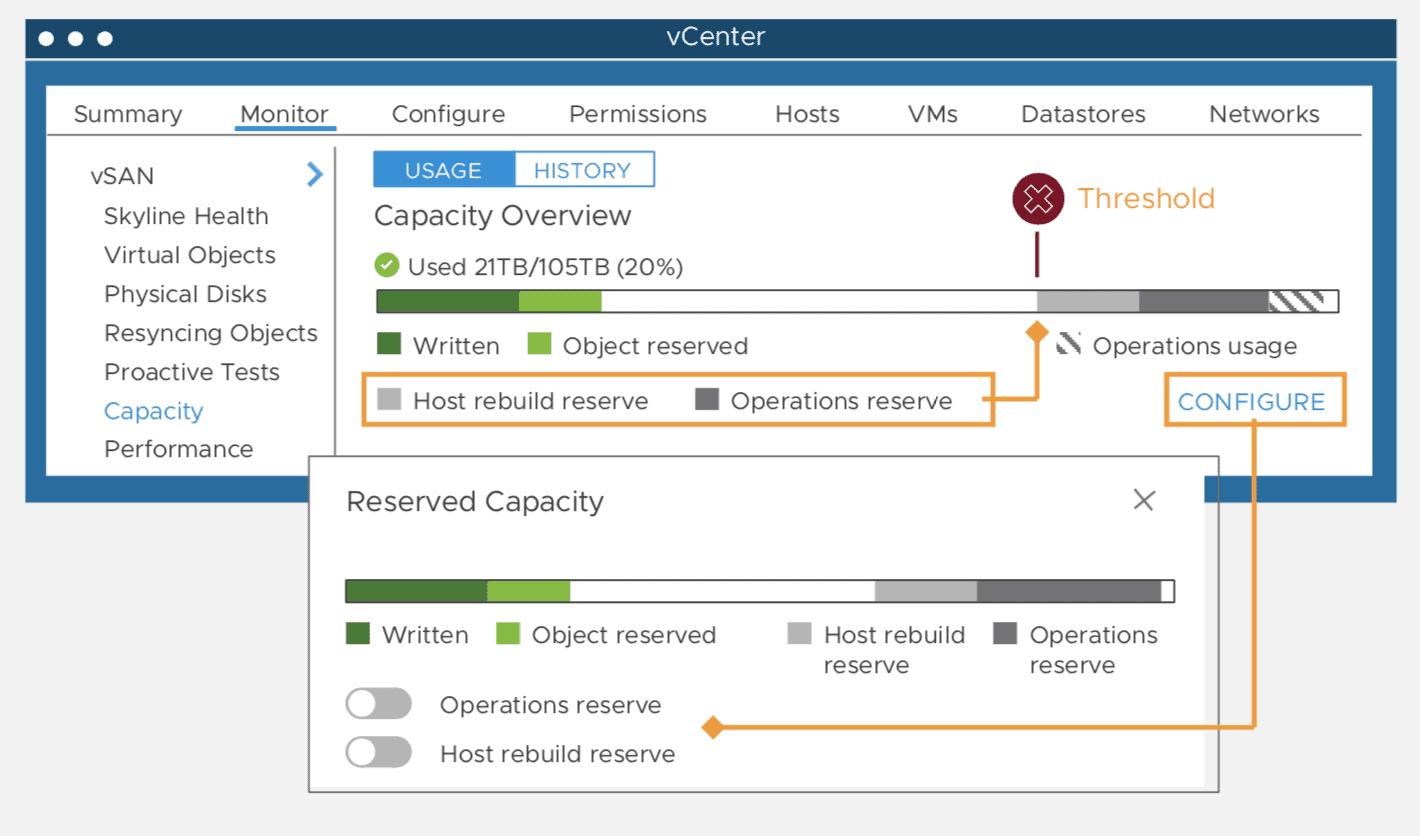
Task: Click the CONFIGURE link
Action: [x=1251, y=402]
